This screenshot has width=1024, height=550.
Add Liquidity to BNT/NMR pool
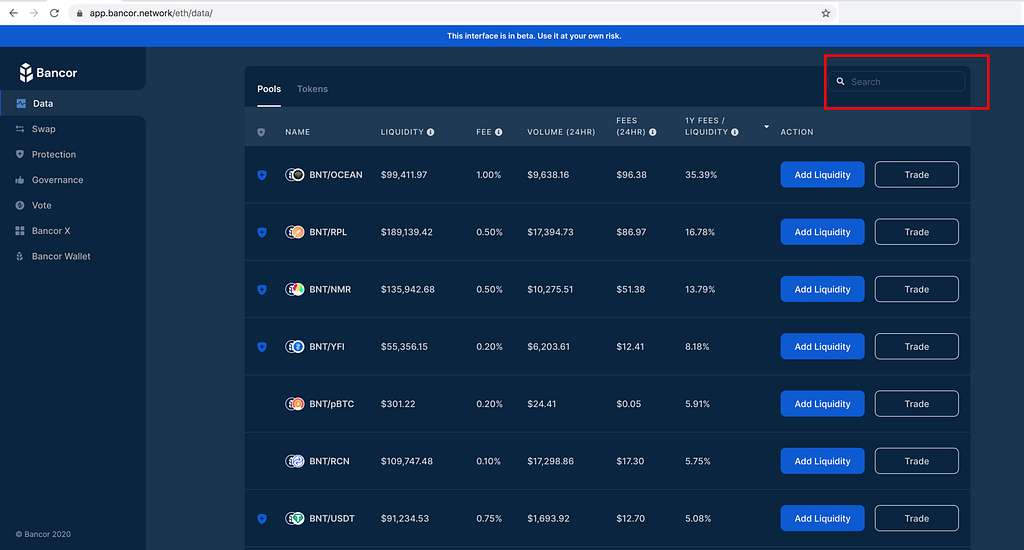pyautogui.click(x=822, y=289)
